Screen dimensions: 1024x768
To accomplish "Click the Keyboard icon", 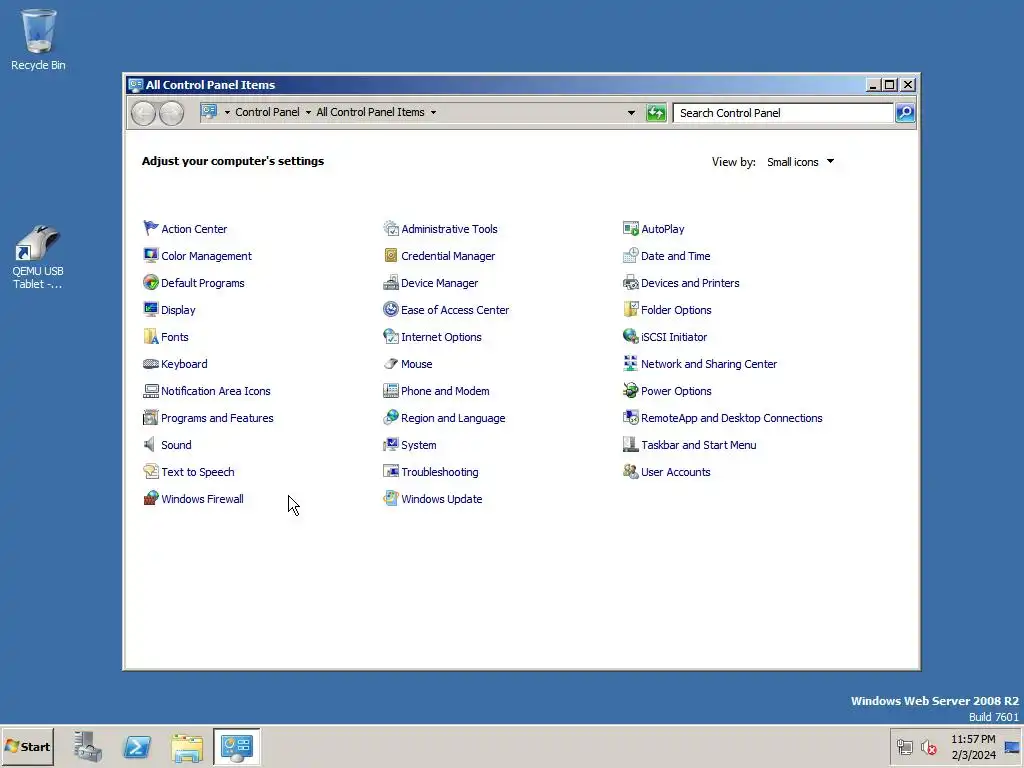I will (151, 363).
